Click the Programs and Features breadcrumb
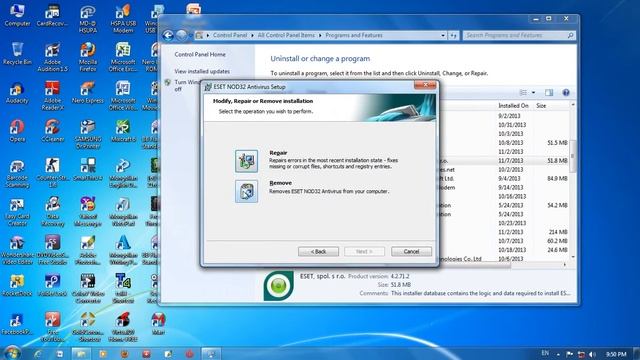Viewport: 640px width, 360px height. (x=354, y=36)
